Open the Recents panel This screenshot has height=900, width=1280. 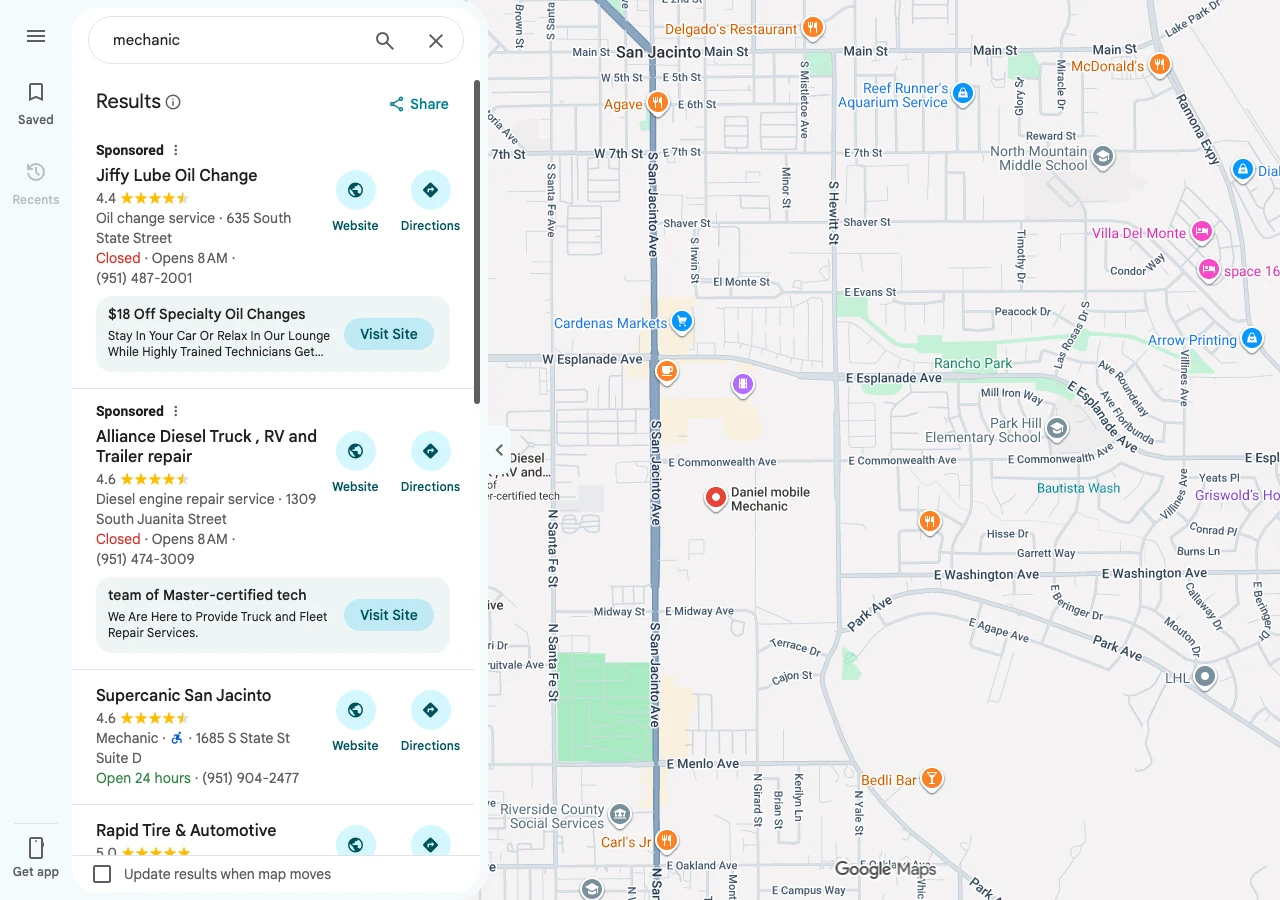click(x=36, y=184)
